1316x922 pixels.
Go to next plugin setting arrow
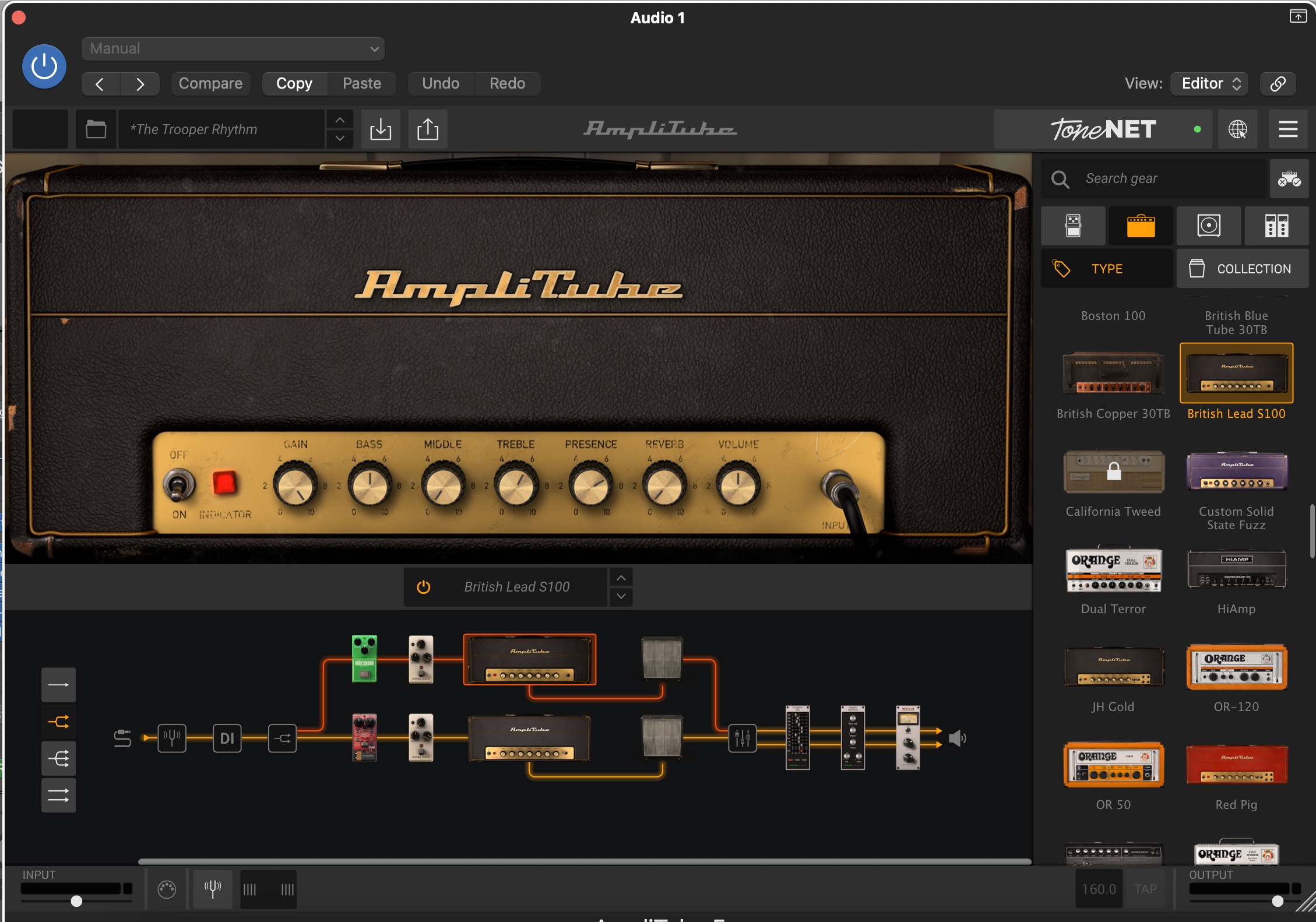(140, 84)
